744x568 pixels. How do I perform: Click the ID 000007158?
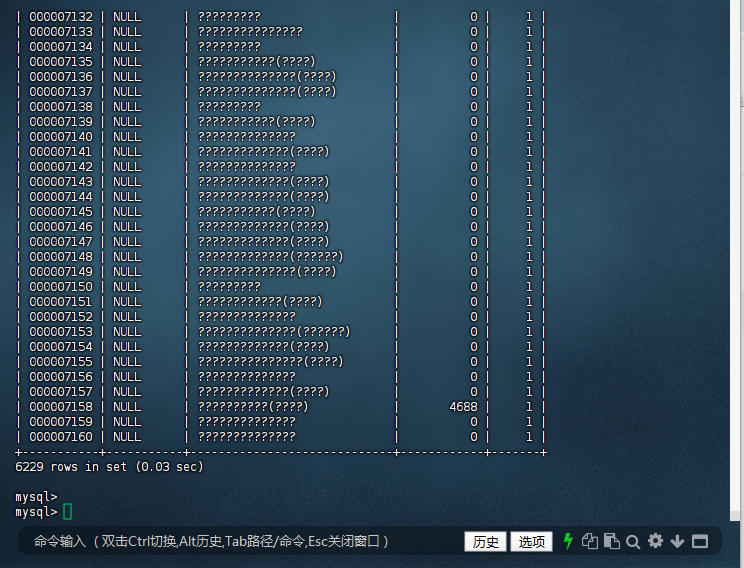pos(61,407)
